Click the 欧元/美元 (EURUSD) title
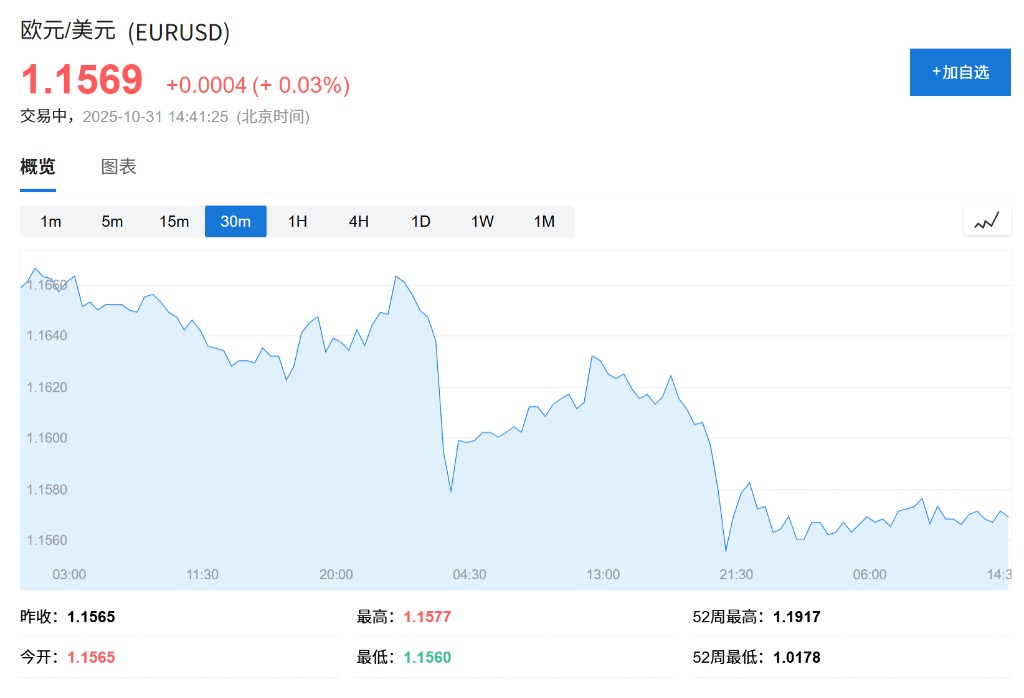1024x698 pixels. tap(126, 32)
